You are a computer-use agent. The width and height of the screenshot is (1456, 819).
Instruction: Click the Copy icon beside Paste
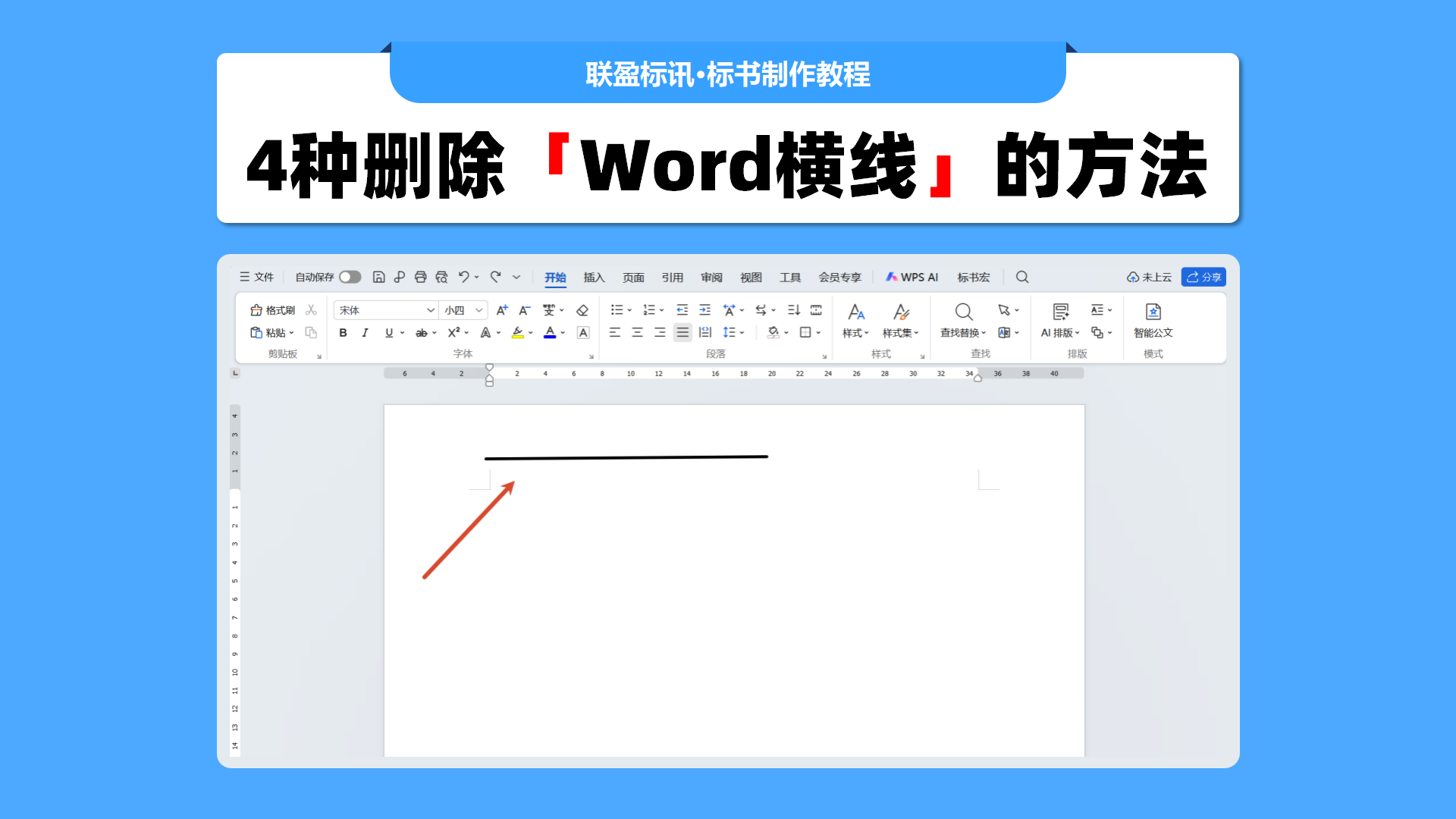pyautogui.click(x=311, y=332)
